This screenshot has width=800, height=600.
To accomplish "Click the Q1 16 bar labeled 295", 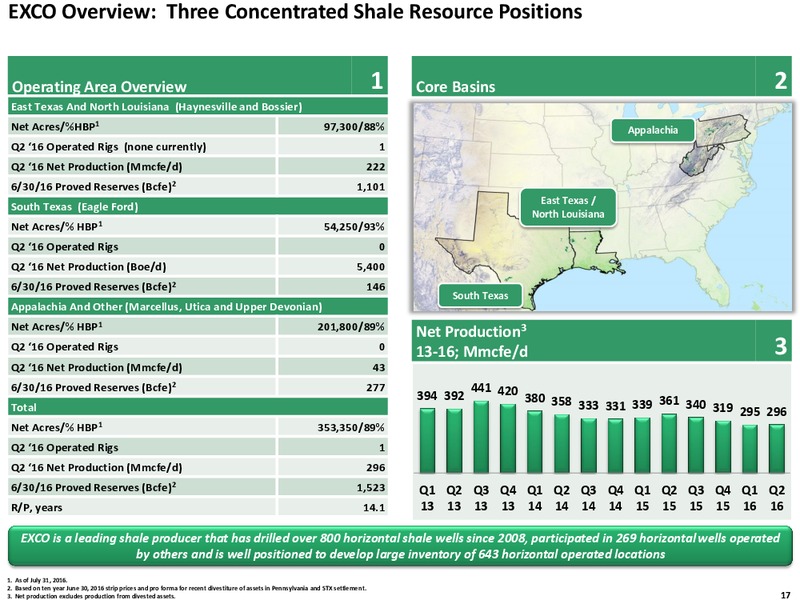I will (749, 449).
